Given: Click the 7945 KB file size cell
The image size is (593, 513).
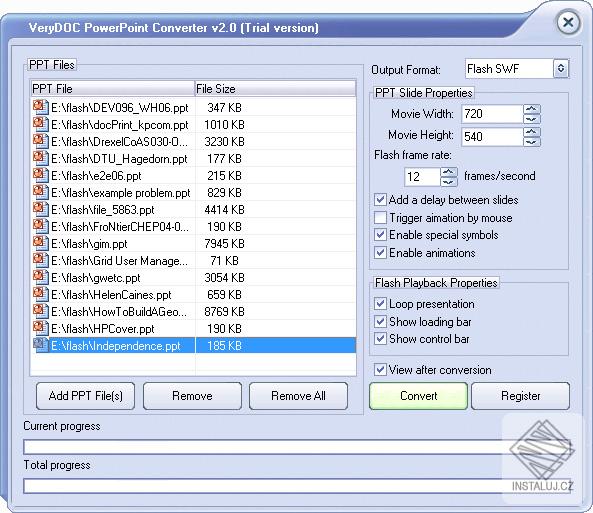Looking at the screenshot, I should (x=224, y=244).
